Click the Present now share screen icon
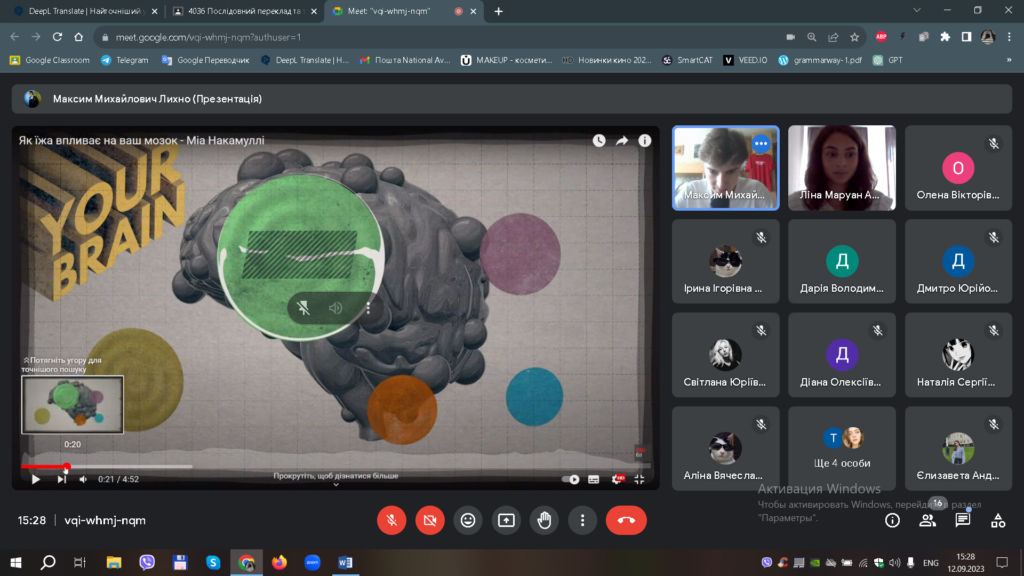 tap(506, 520)
